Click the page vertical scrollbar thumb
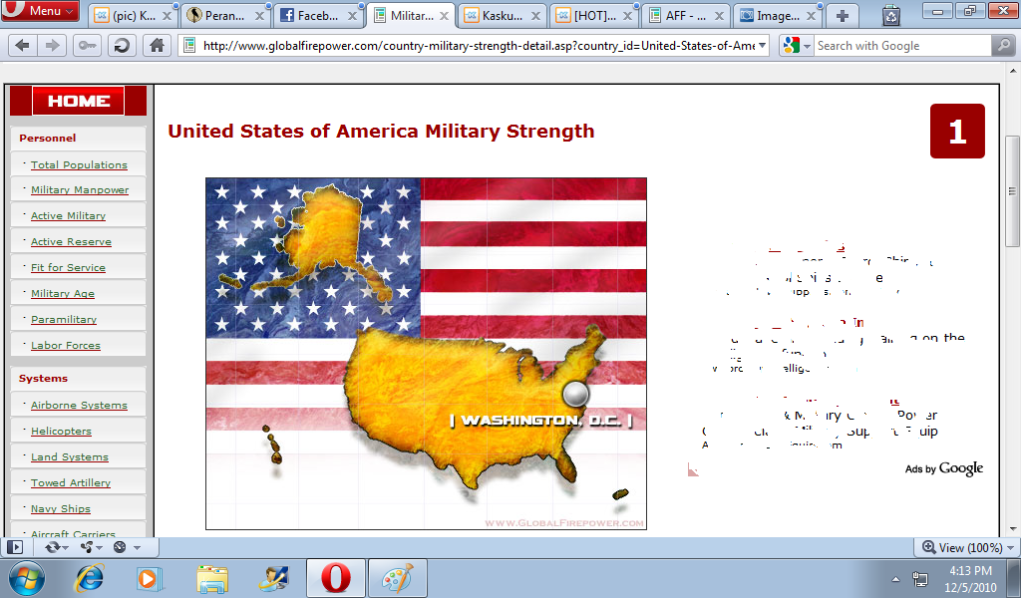The width and height of the screenshot is (1023, 598). (x=1013, y=191)
